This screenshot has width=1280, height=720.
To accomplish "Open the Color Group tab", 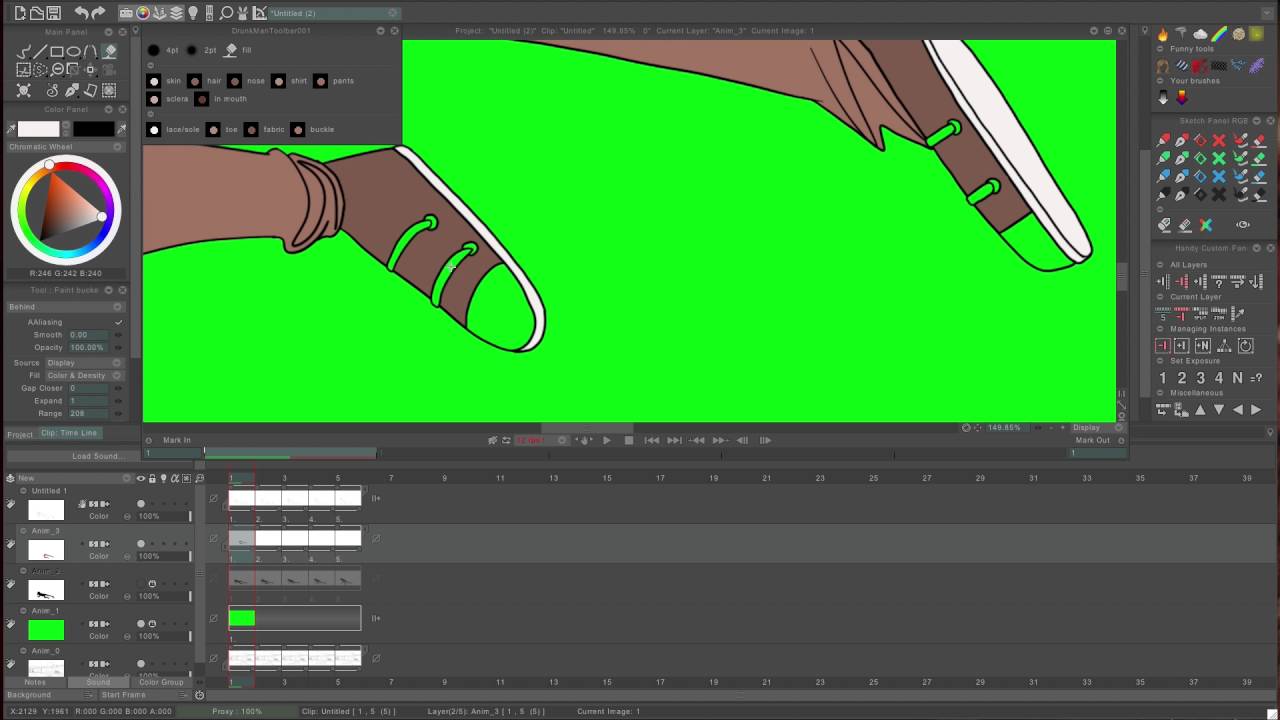I will (x=161, y=683).
